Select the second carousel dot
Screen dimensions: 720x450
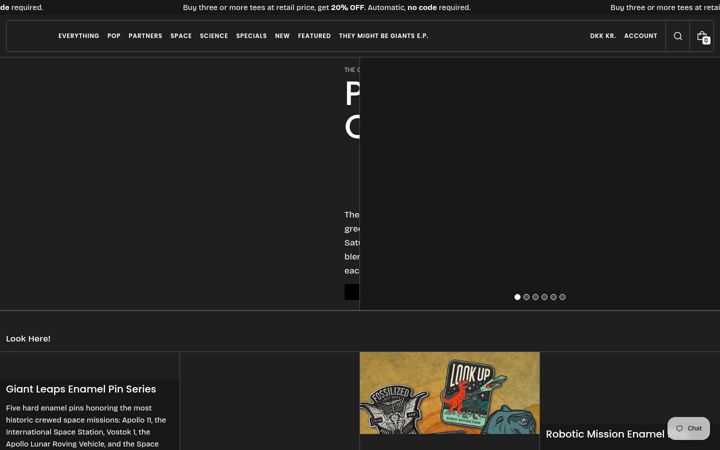(x=526, y=297)
